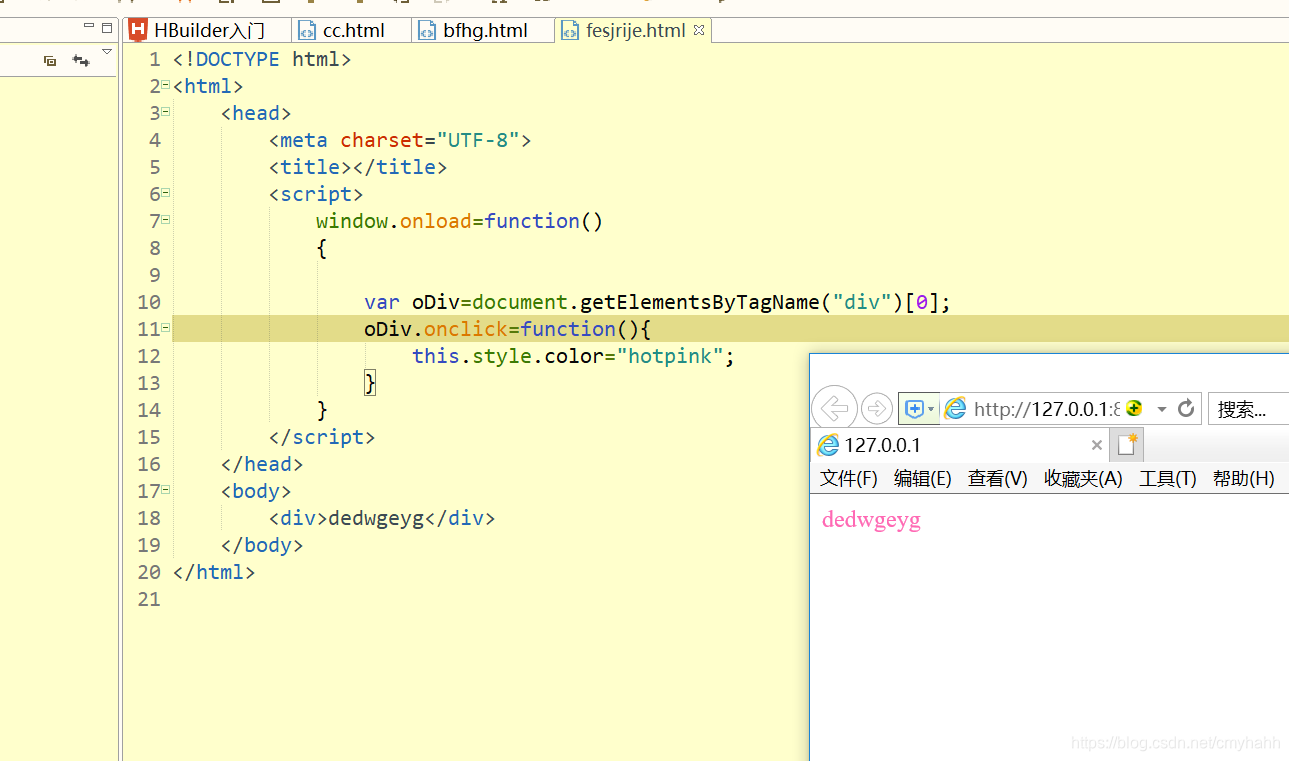Screen dimensions: 1289x761
Task: Click the browser Back button
Action: point(834,408)
